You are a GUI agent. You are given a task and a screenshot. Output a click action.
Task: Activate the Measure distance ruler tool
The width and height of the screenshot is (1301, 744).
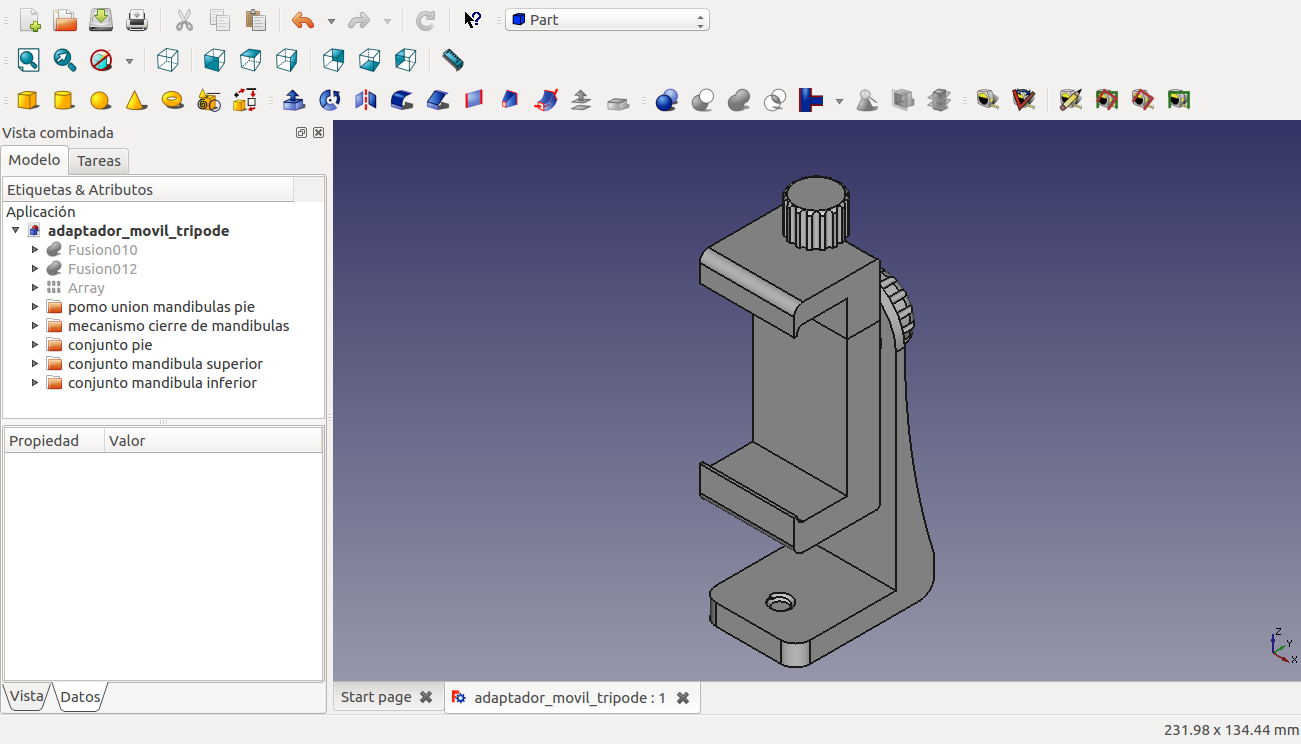click(452, 60)
